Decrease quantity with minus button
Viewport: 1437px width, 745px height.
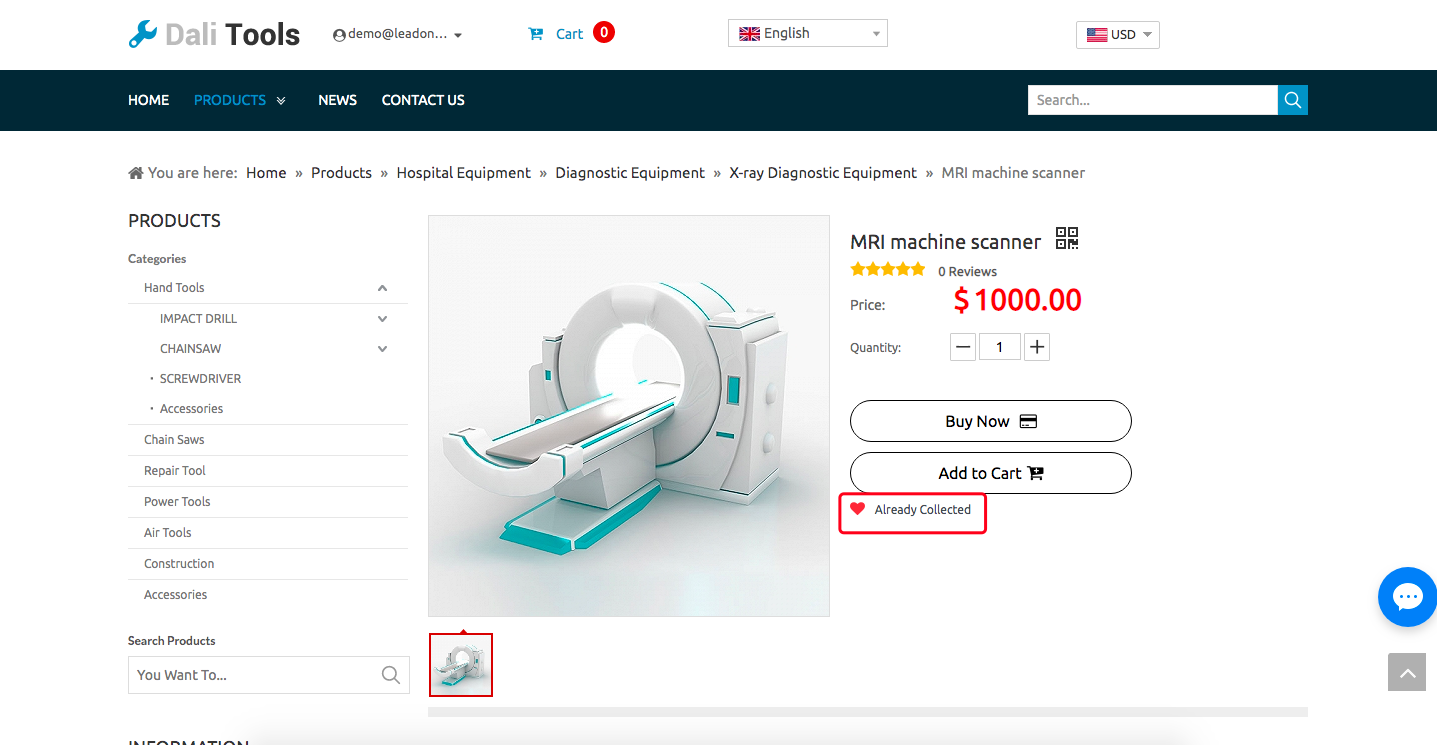coord(963,347)
